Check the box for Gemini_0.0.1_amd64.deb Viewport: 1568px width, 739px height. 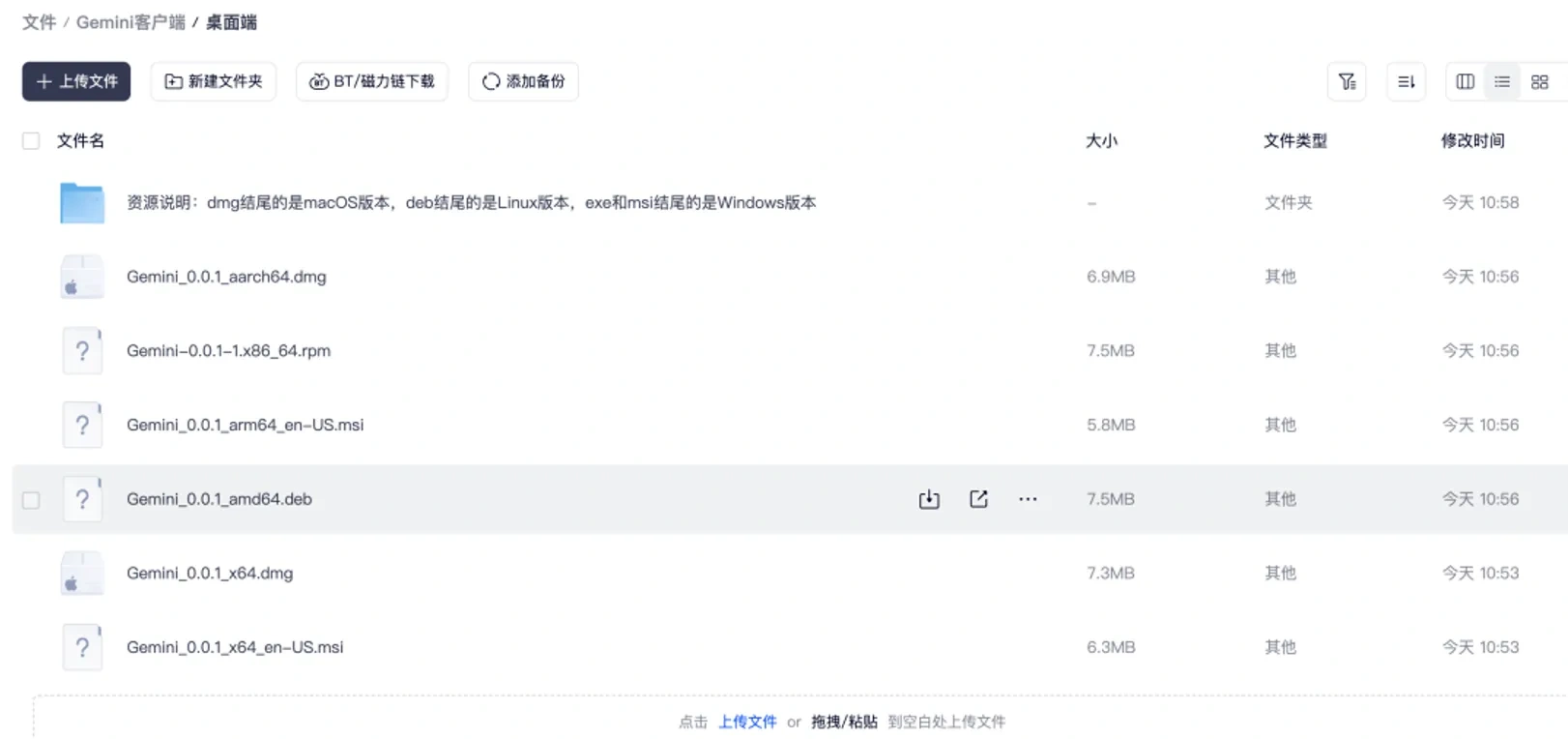coord(31,500)
